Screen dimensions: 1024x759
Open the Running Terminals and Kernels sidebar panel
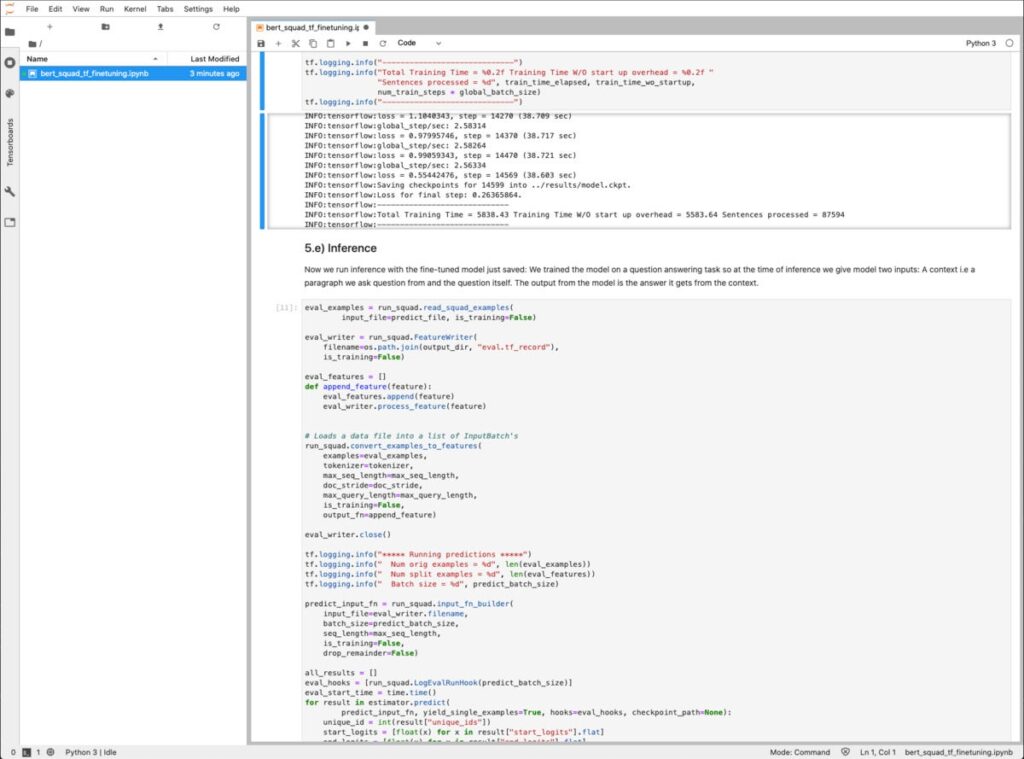click(10, 62)
